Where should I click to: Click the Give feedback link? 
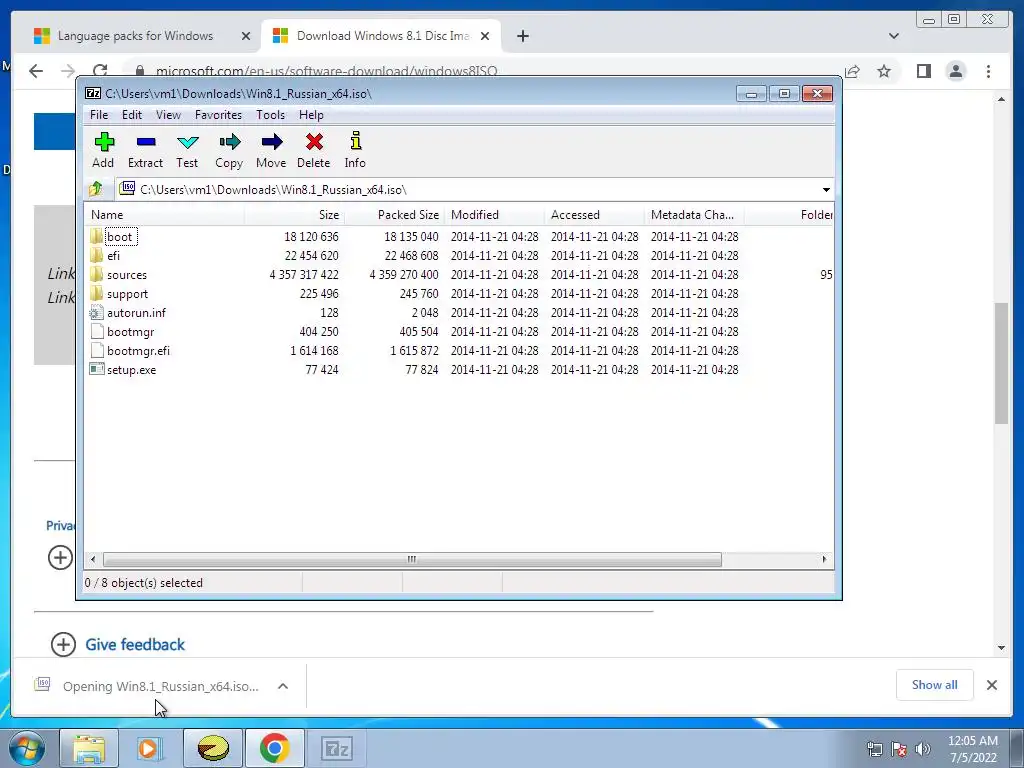135,645
